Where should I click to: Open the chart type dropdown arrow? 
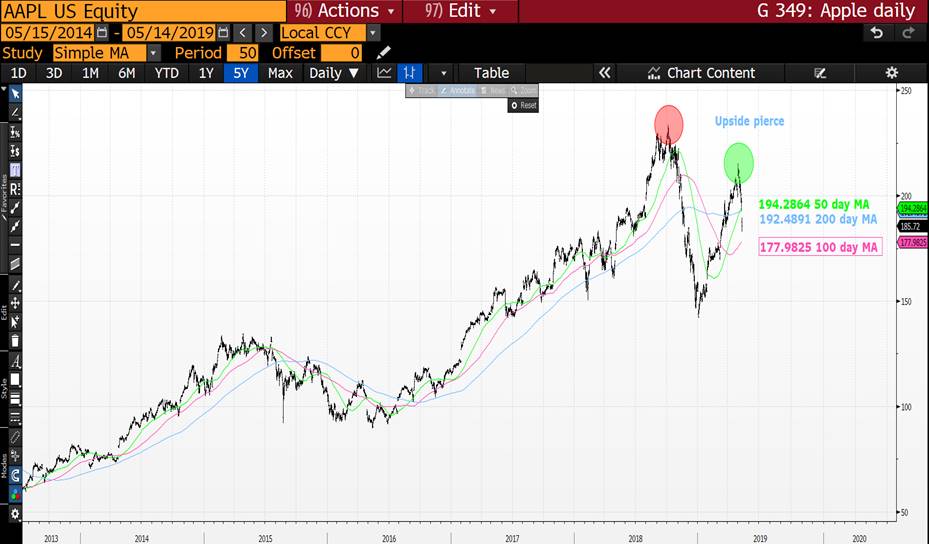click(443, 73)
